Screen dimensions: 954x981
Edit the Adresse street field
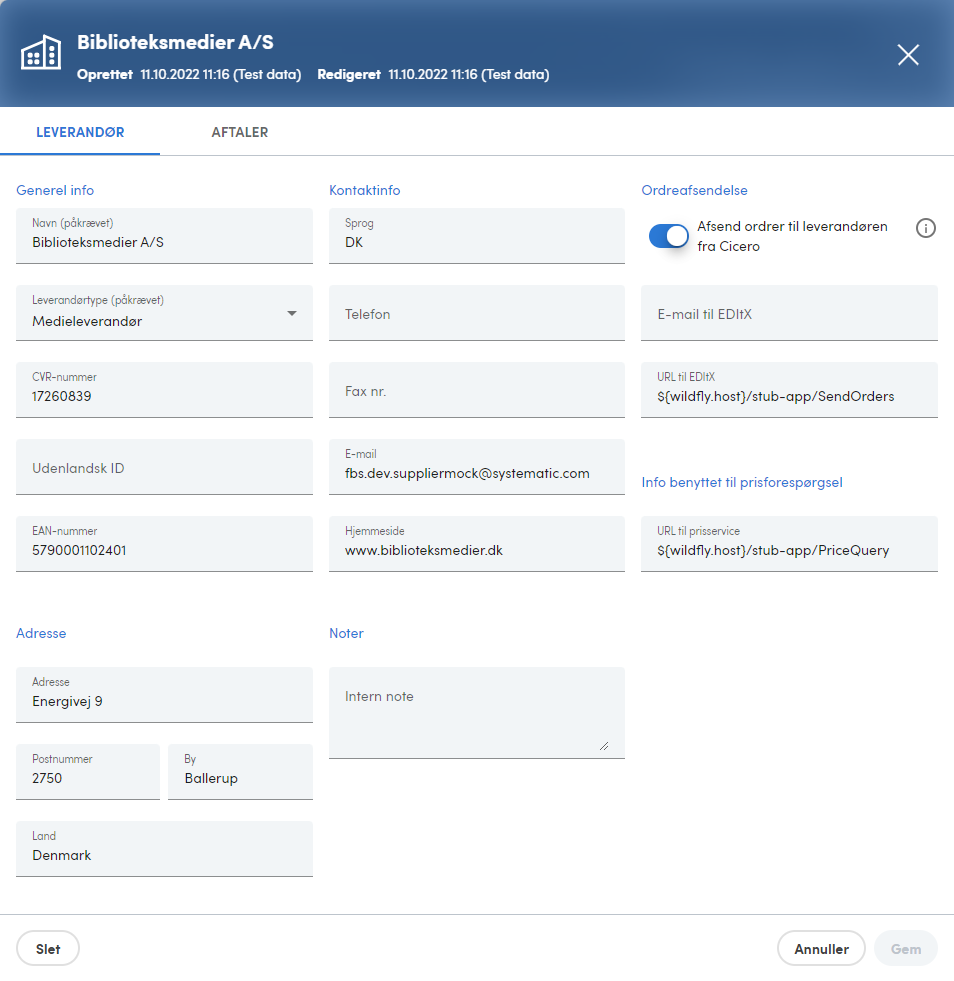point(164,694)
